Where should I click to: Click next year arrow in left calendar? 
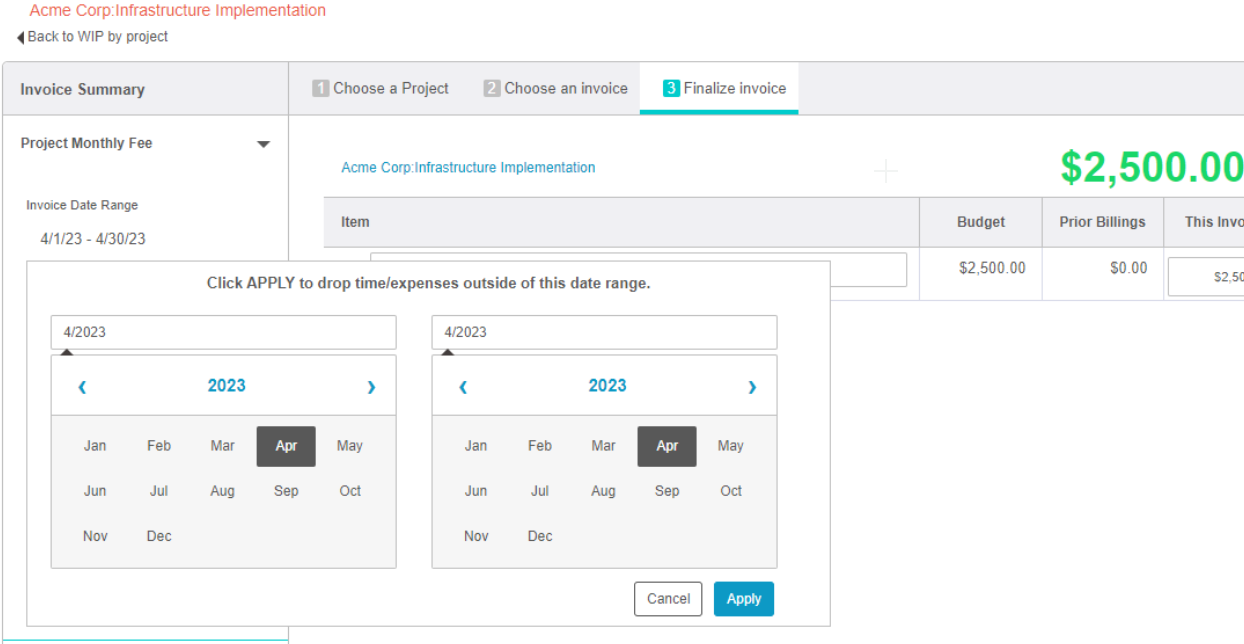[371, 387]
